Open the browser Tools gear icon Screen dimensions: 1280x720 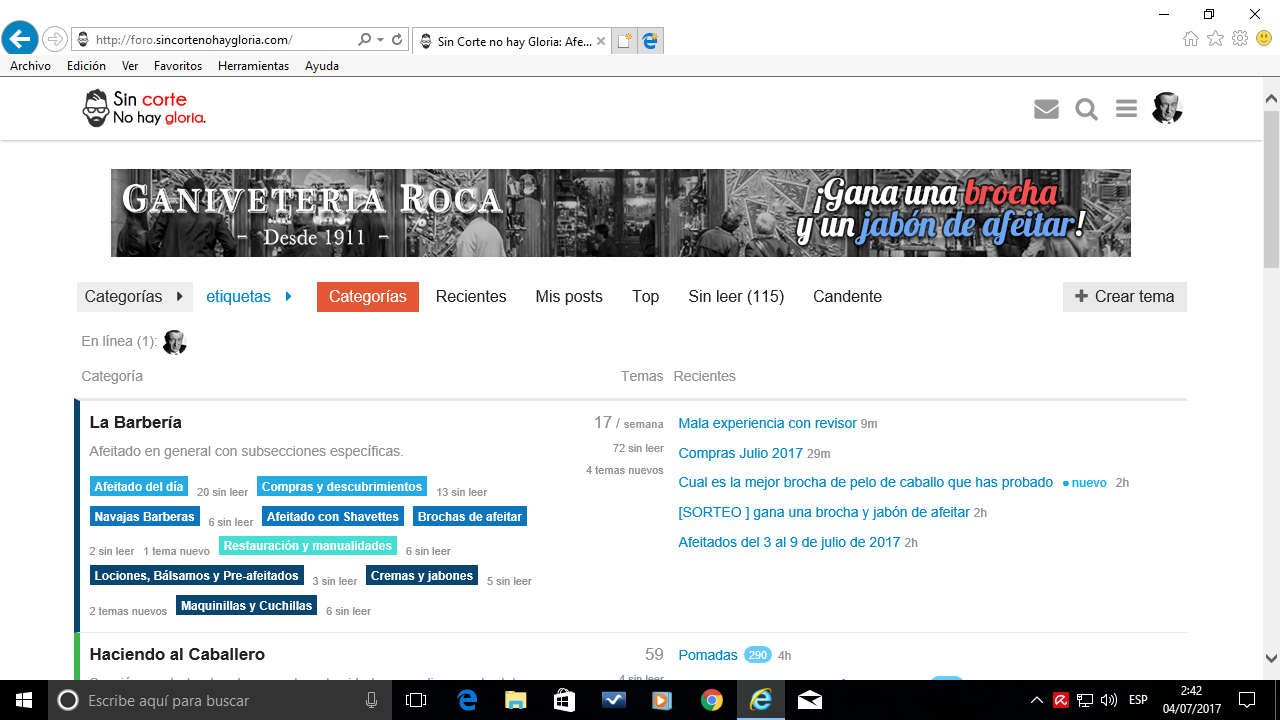coord(1240,39)
